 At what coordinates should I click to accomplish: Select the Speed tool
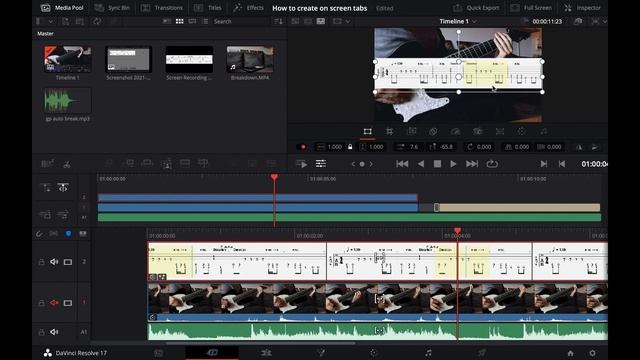[x=456, y=131]
